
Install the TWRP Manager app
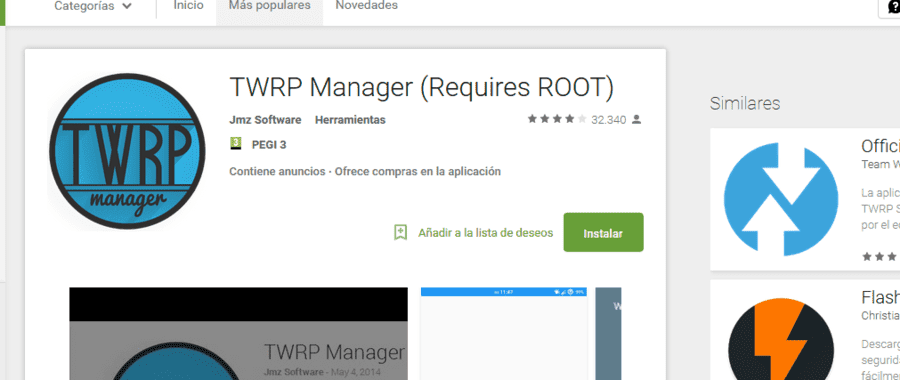pyautogui.click(x=603, y=232)
